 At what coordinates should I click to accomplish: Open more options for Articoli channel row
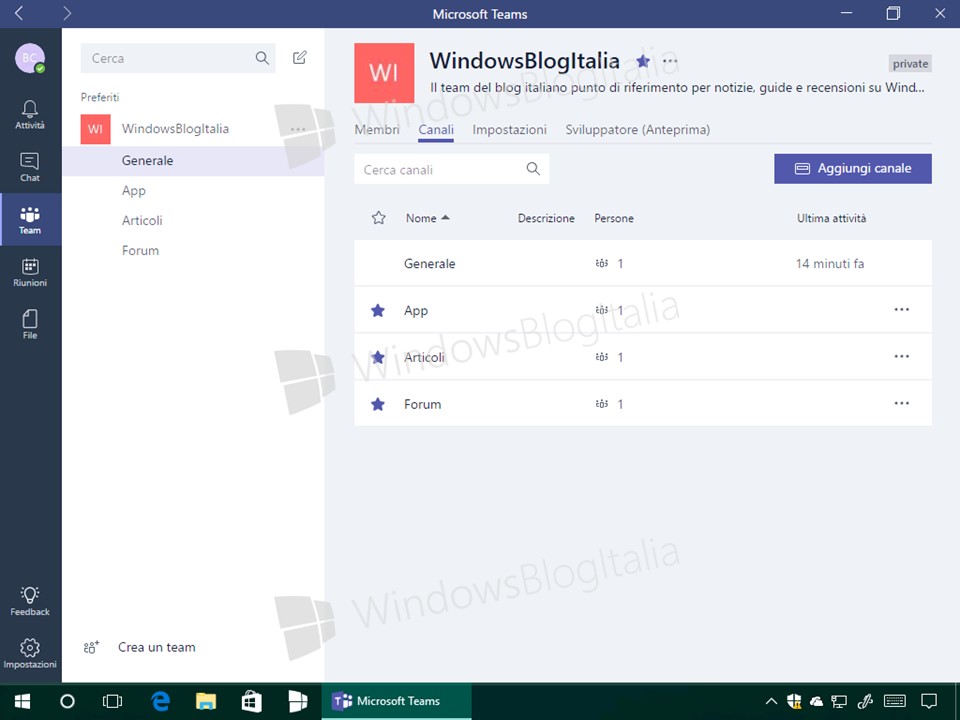pos(902,356)
